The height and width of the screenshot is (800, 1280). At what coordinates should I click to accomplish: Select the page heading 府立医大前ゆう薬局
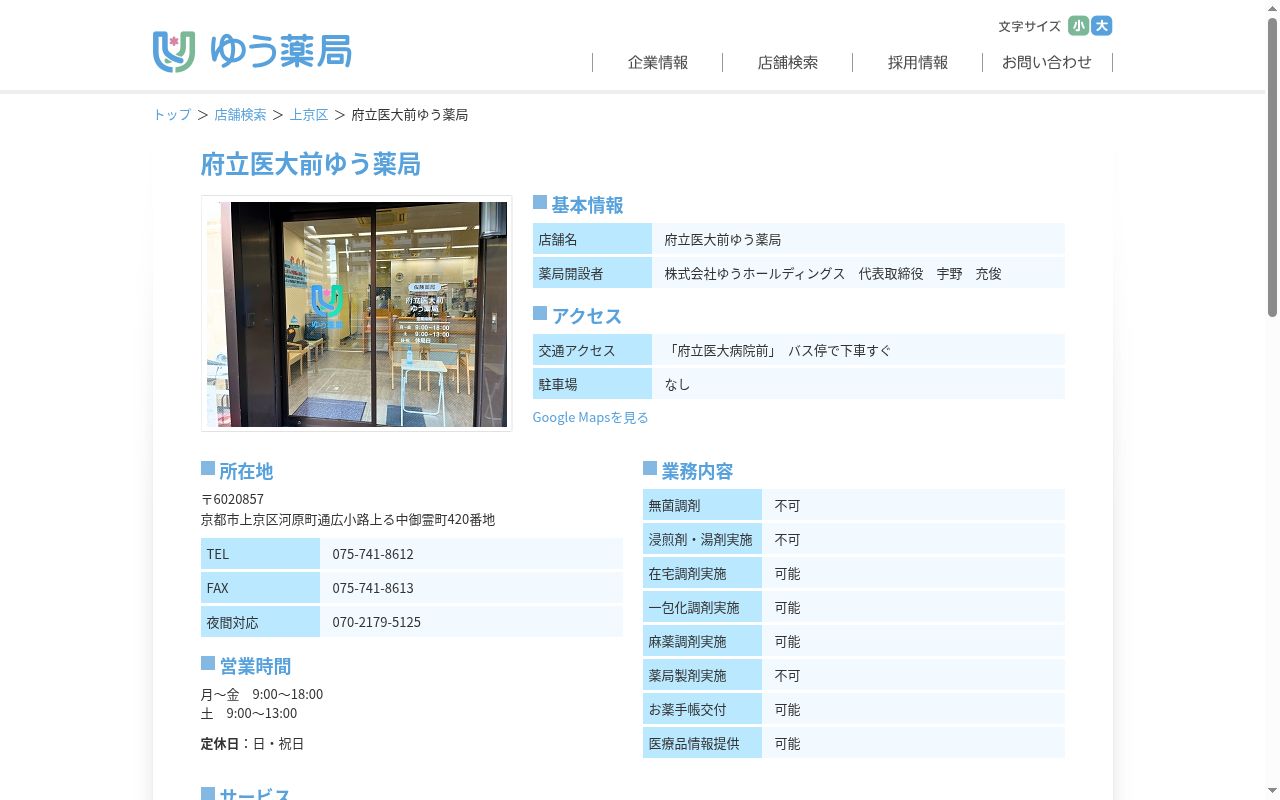311,164
